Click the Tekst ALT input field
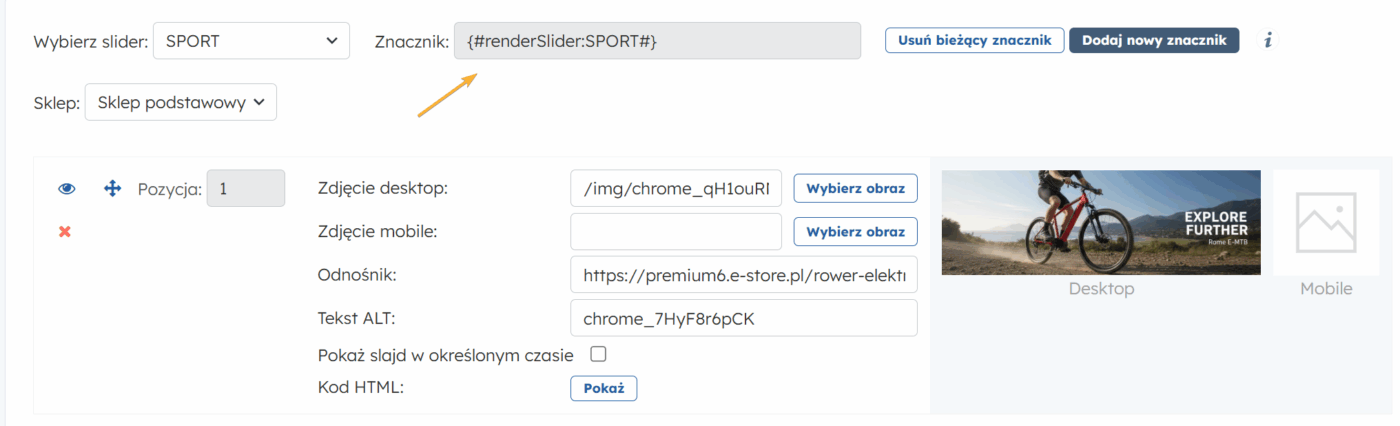1400x426 pixels. tap(743, 318)
